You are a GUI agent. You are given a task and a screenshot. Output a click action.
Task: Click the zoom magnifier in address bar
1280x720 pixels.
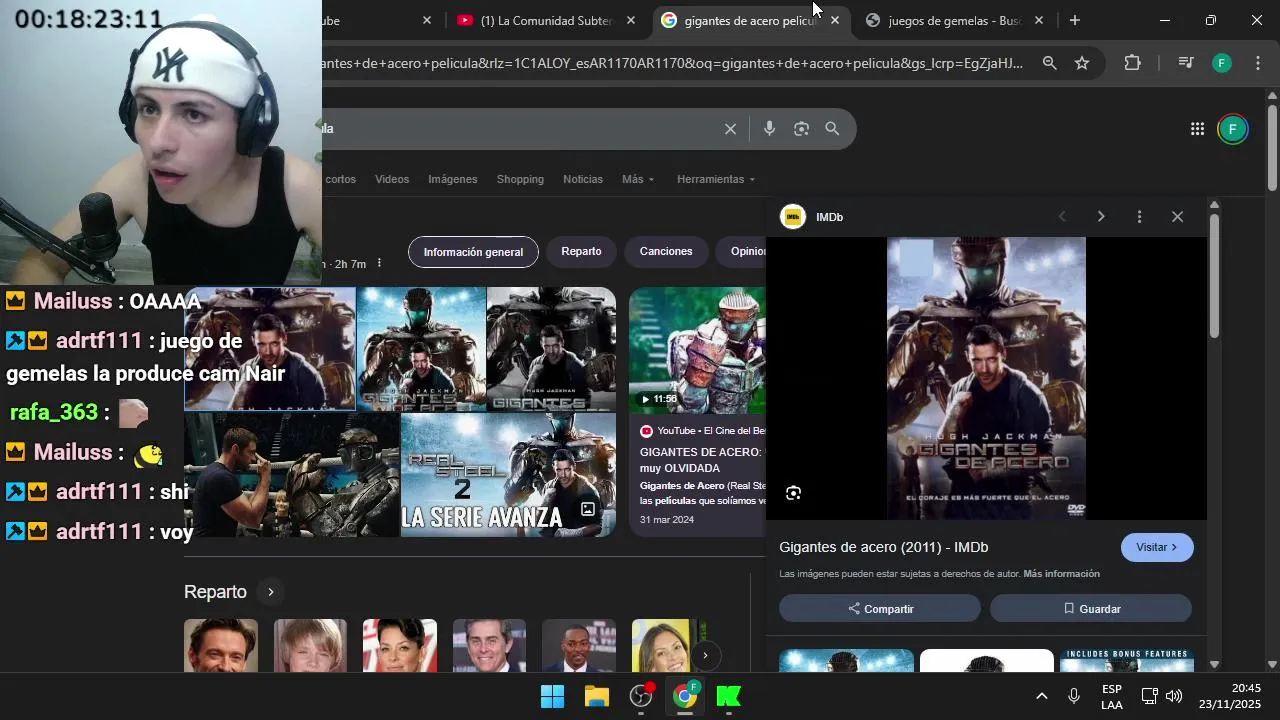coord(1049,63)
